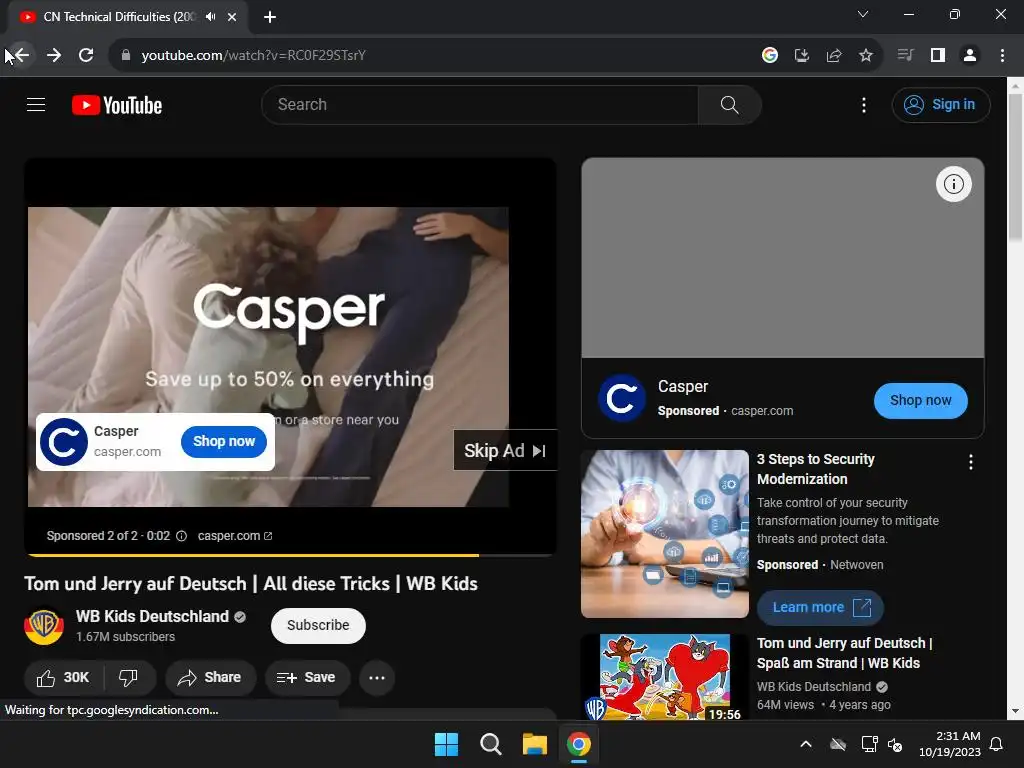Open 3 Steps to Security ad thumbnail

coord(665,534)
